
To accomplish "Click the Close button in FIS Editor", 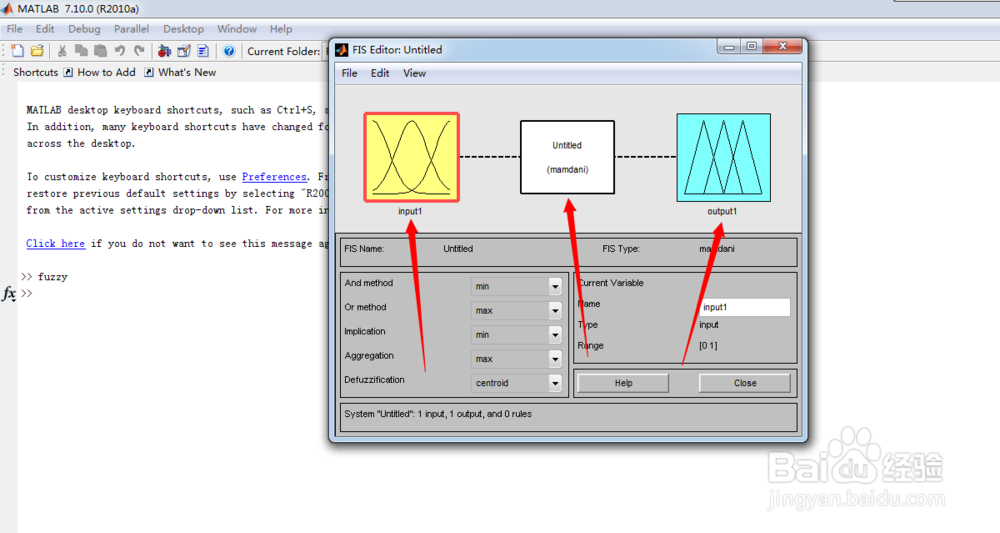I will 745,383.
